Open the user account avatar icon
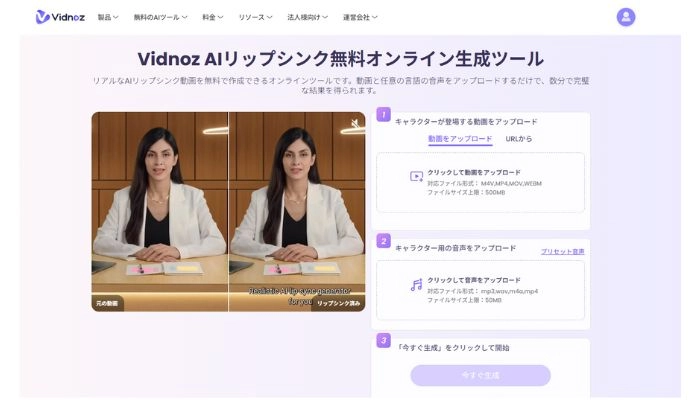Image resolution: width=700 pixels, height=400 pixels. point(625,17)
